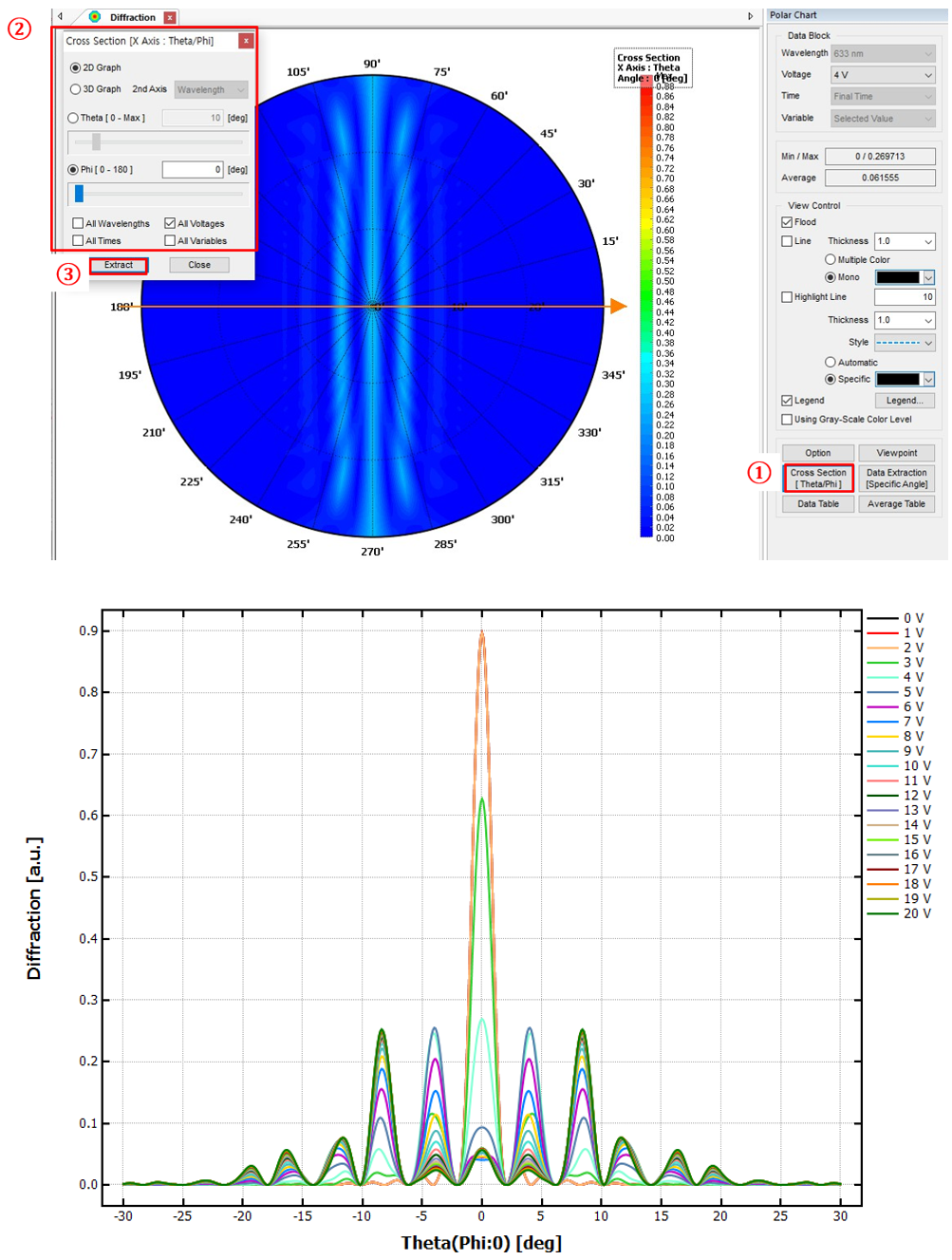Screen dimensions: 952x1260
Task: Uncheck the All Voltages checkbox
Action: [x=170, y=224]
